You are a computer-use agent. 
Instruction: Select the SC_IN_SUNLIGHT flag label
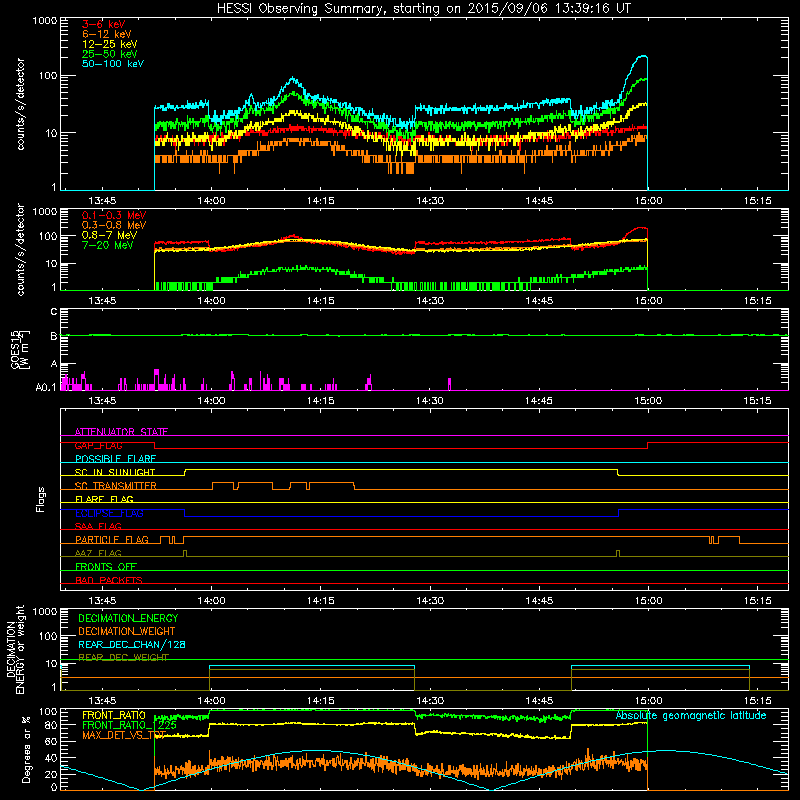tap(115, 472)
